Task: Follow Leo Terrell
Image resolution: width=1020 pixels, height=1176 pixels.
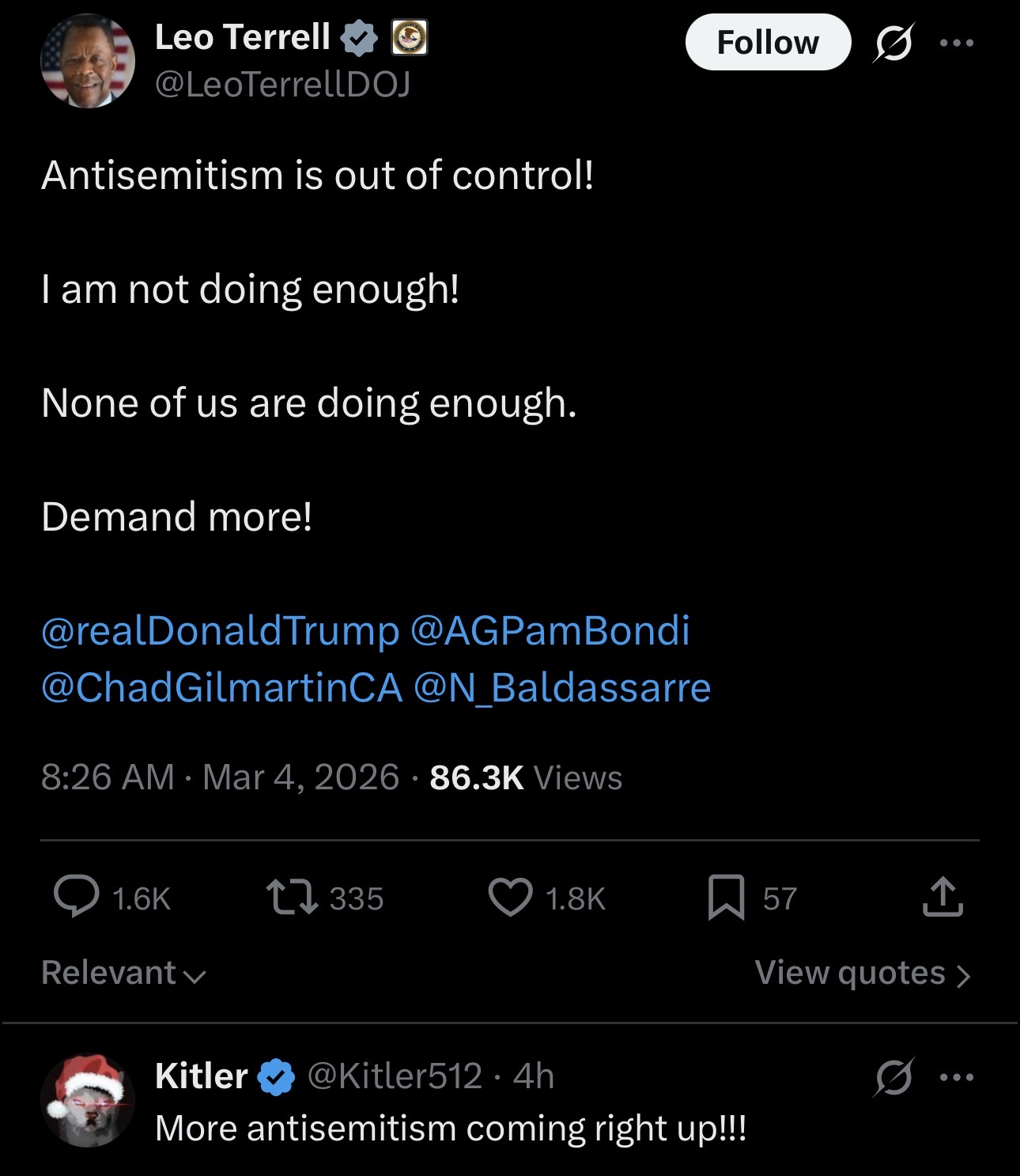Action: click(x=767, y=43)
